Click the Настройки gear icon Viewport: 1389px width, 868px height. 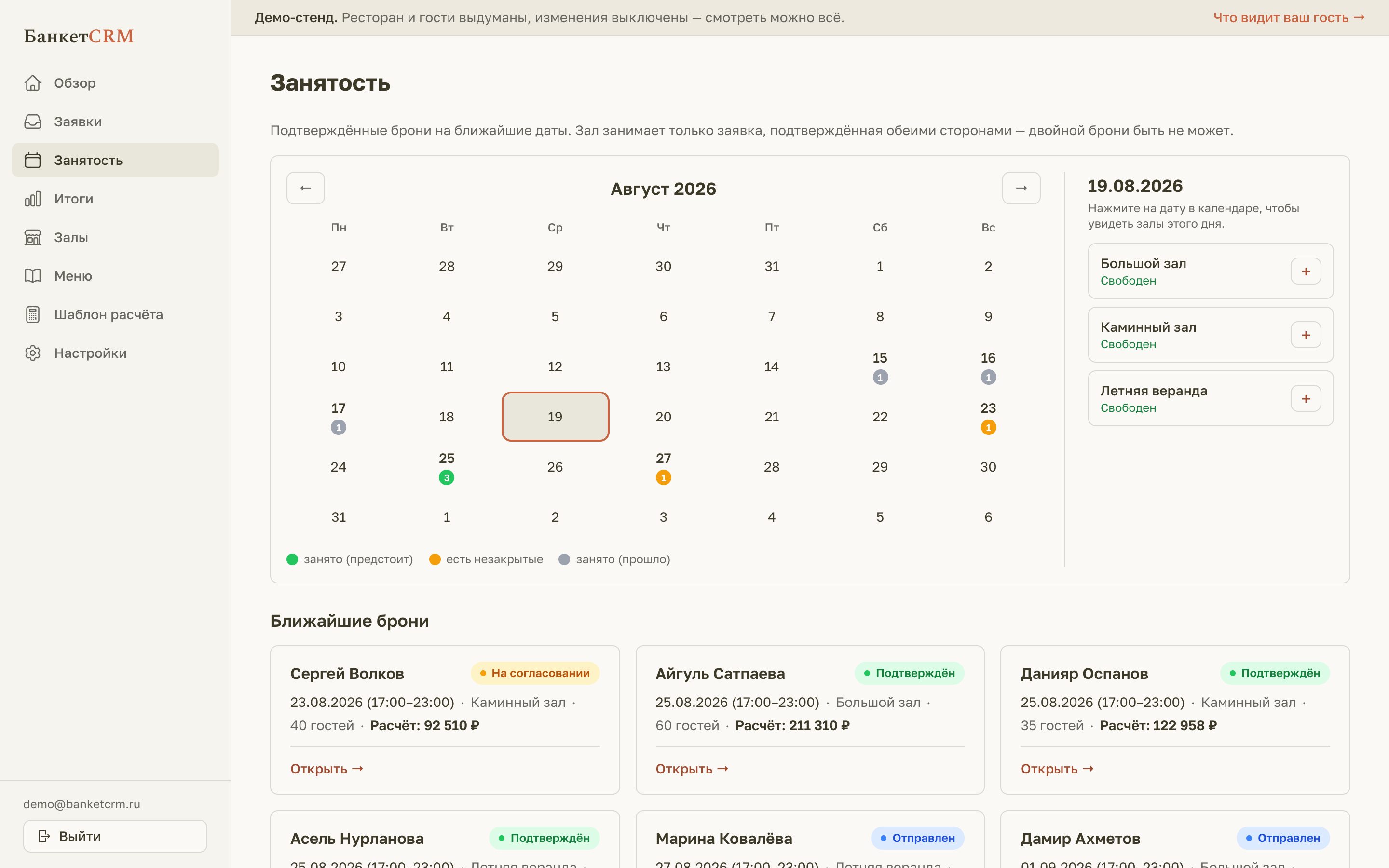pos(33,353)
